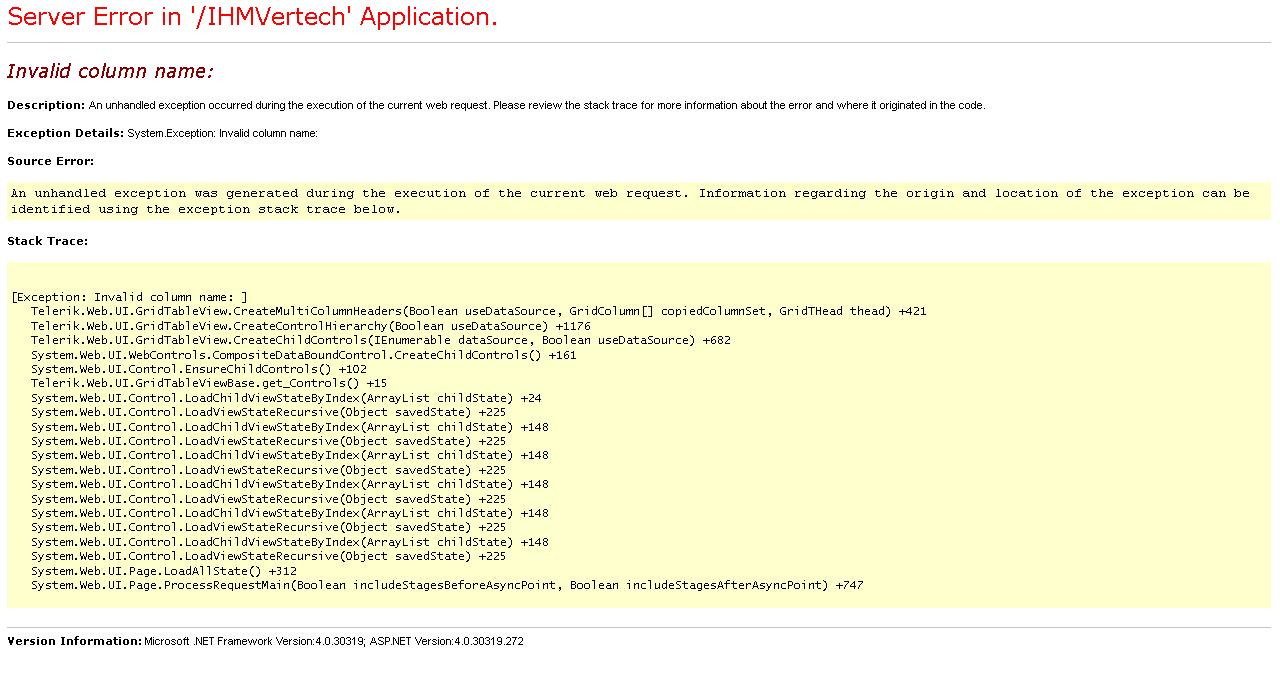
Task: Click the bold 'Stack Trace:' label
Action: [47, 241]
